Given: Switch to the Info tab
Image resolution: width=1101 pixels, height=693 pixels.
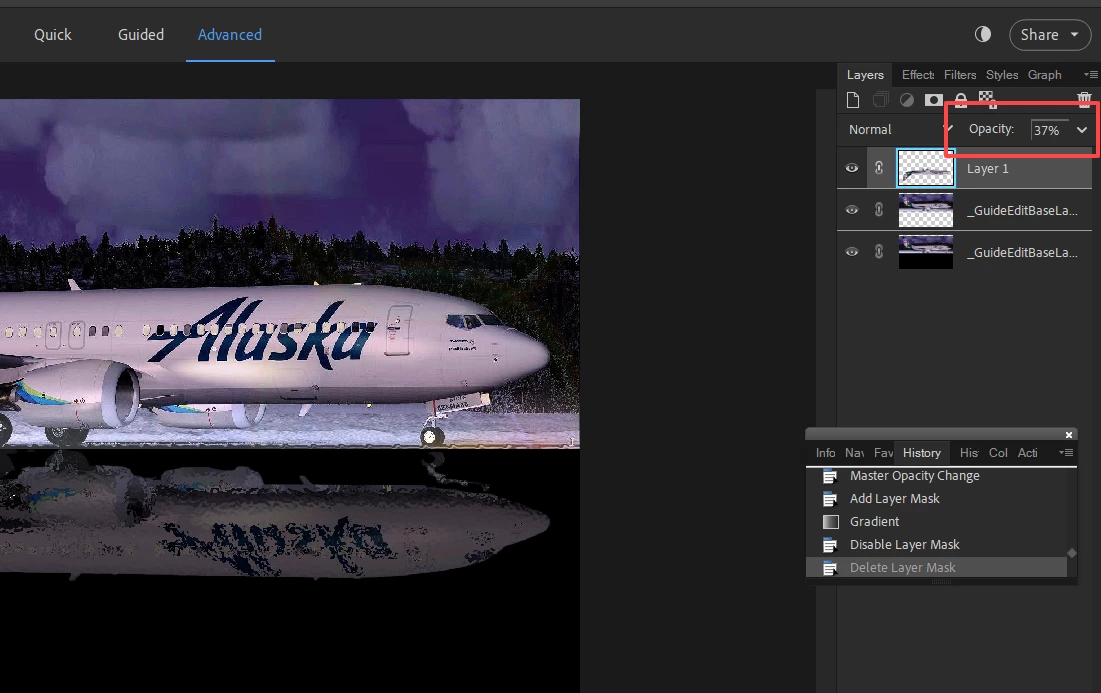Looking at the screenshot, I should point(826,453).
